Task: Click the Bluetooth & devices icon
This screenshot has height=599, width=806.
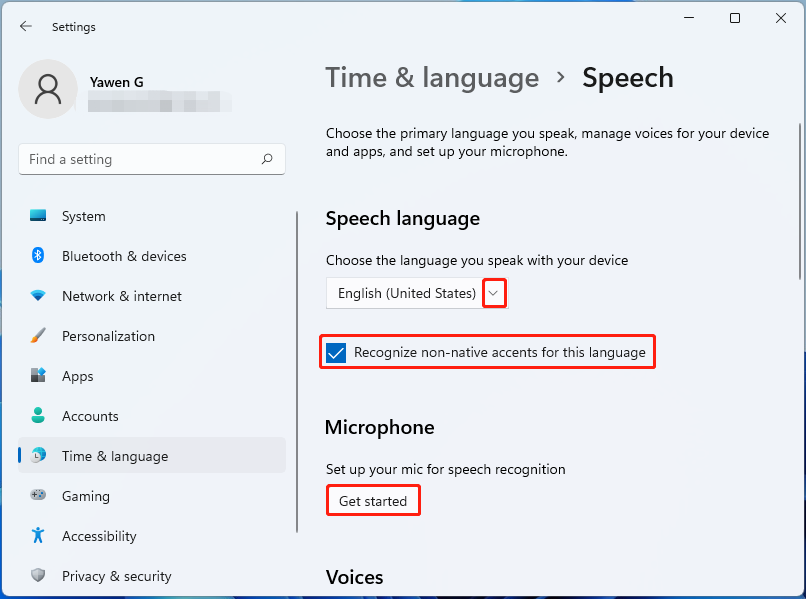Action: (38, 256)
